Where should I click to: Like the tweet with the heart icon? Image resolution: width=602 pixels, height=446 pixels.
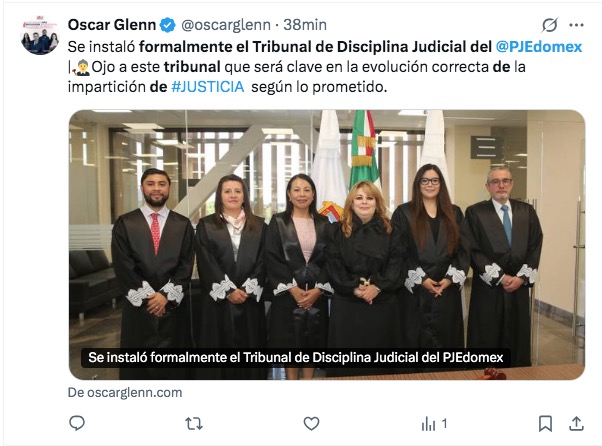pyautogui.click(x=311, y=424)
